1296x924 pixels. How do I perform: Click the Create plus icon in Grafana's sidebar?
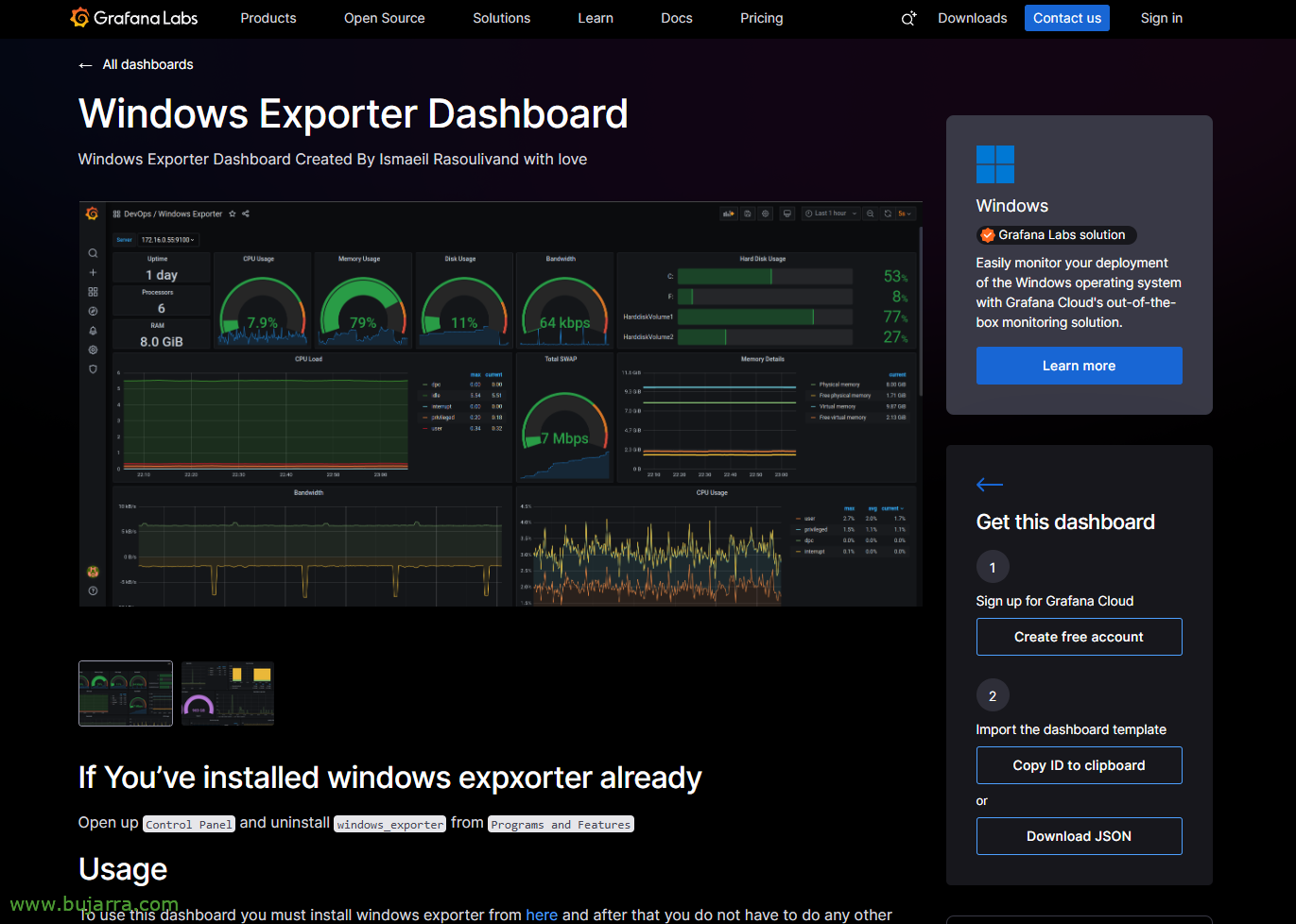[93, 272]
